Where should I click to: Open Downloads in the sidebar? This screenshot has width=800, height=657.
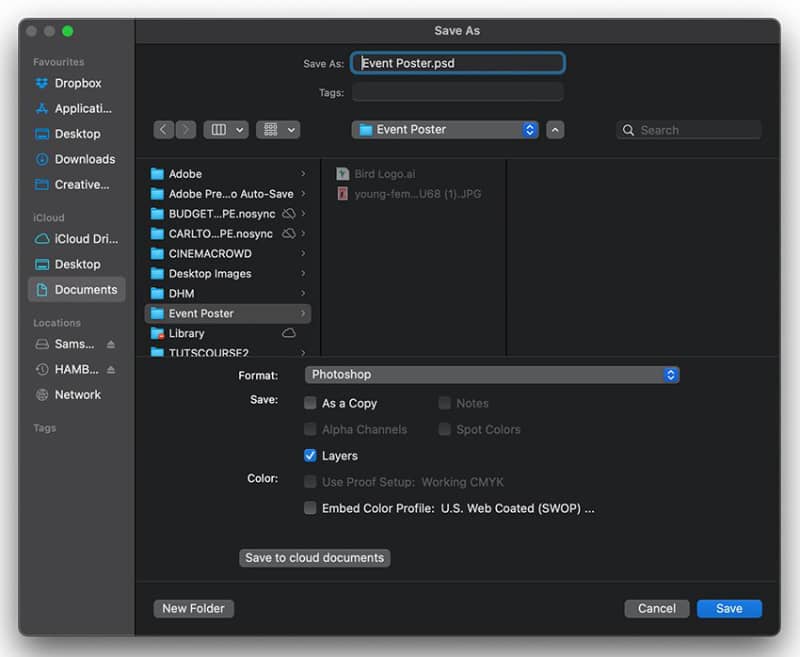coord(75,159)
